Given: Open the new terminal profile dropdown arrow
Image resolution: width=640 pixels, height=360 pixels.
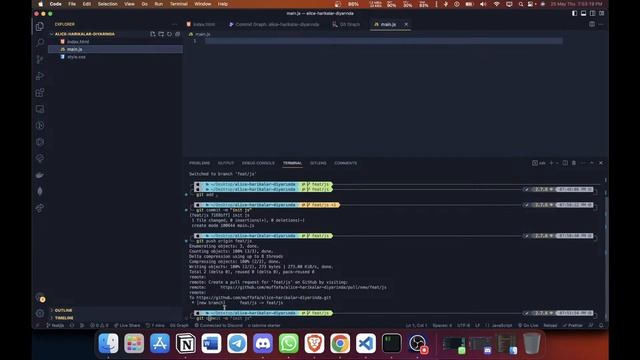Looking at the screenshot, I should coord(557,163).
